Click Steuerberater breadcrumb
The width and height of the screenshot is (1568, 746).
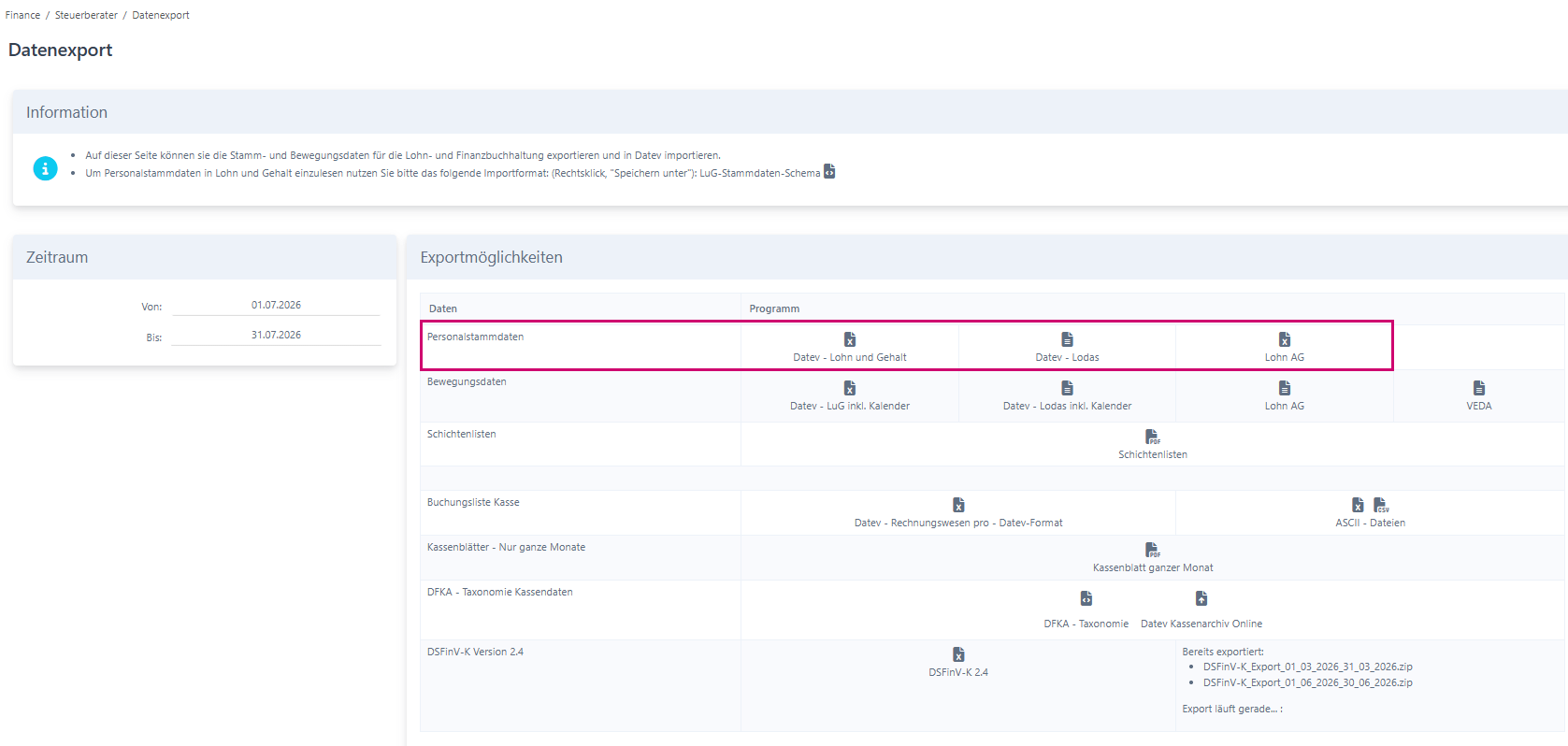coord(86,15)
